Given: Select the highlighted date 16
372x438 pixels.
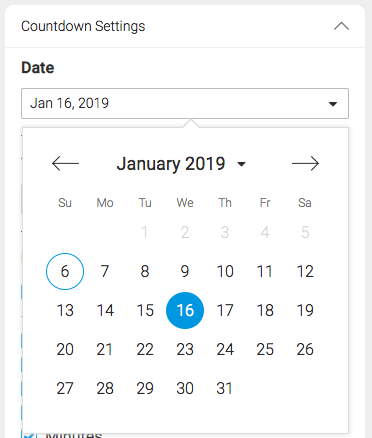Looking at the screenshot, I should tap(185, 310).
